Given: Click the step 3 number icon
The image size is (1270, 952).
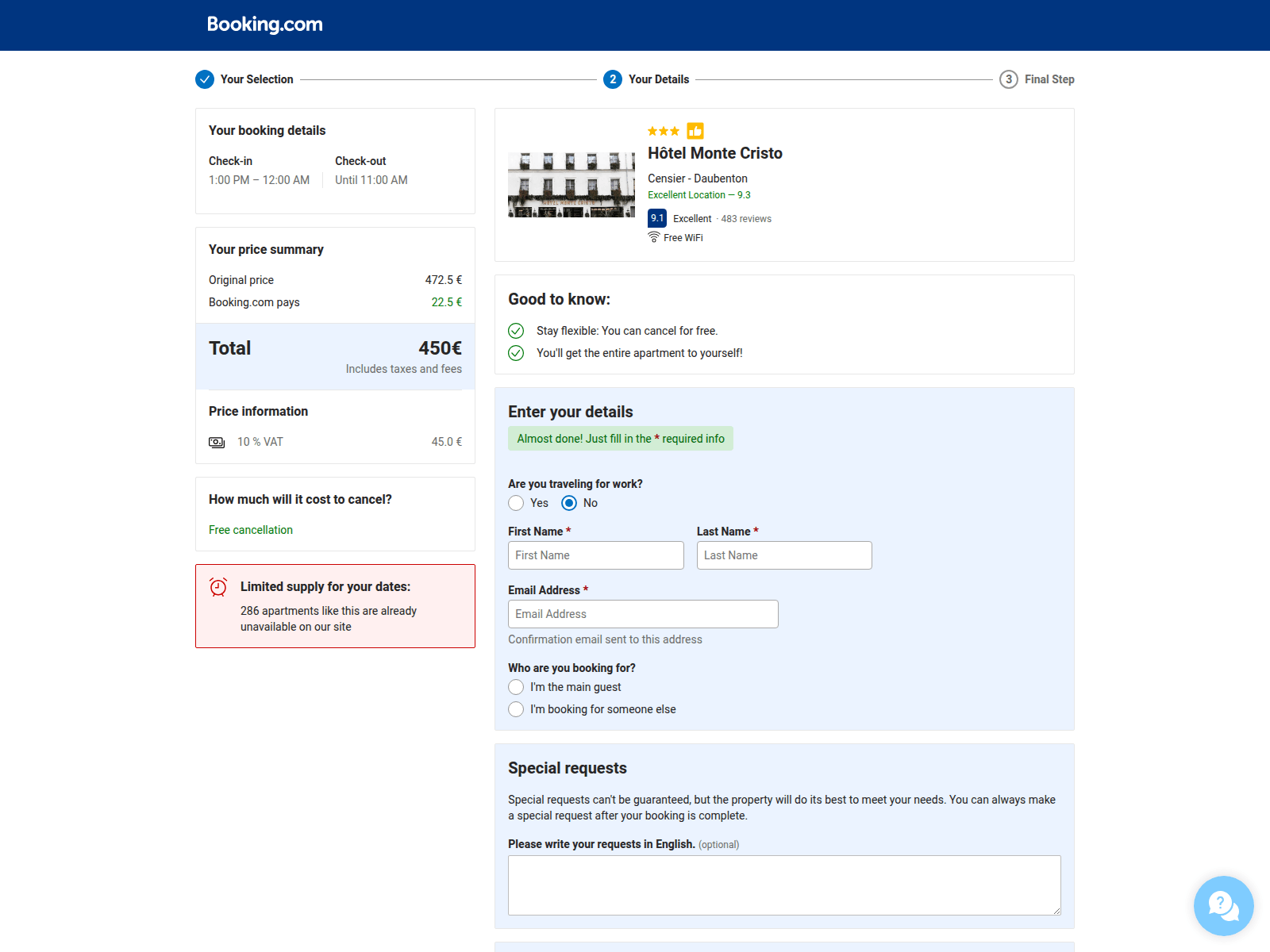Looking at the screenshot, I should tap(1009, 79).
